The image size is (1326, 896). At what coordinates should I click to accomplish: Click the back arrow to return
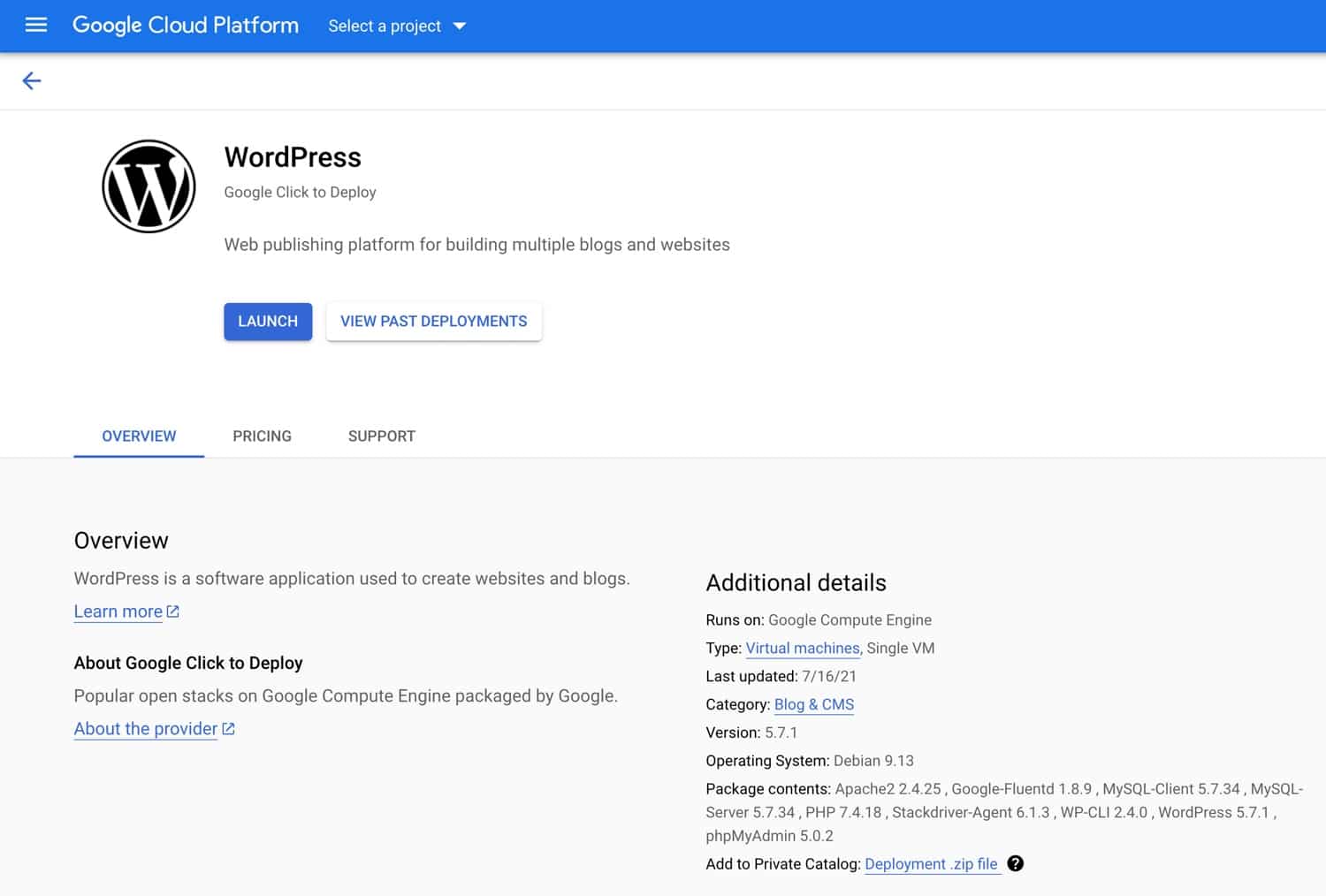pos(32,80)
